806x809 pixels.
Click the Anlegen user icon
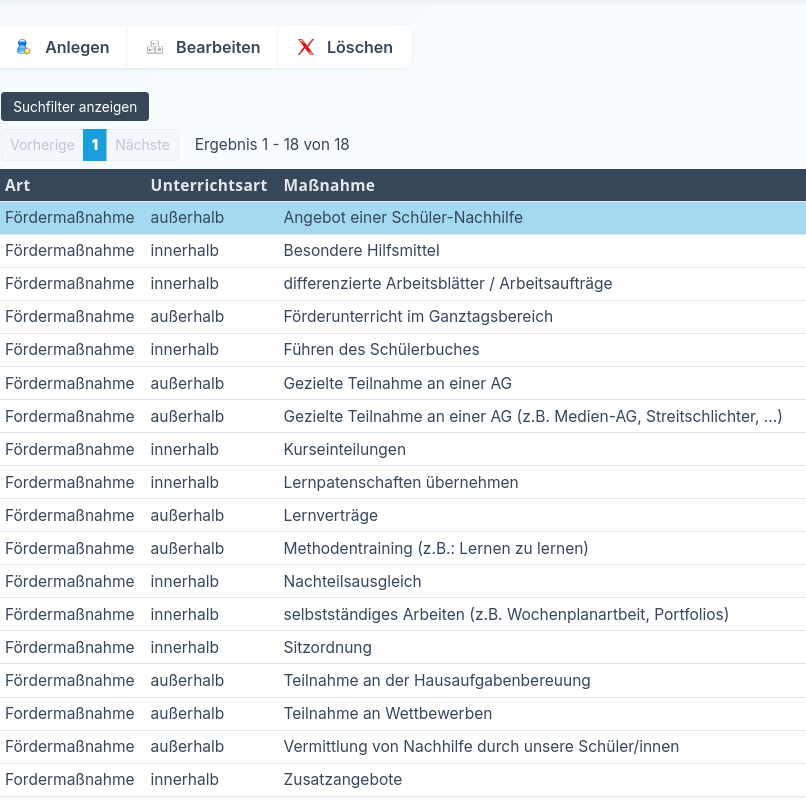(23, 47)
